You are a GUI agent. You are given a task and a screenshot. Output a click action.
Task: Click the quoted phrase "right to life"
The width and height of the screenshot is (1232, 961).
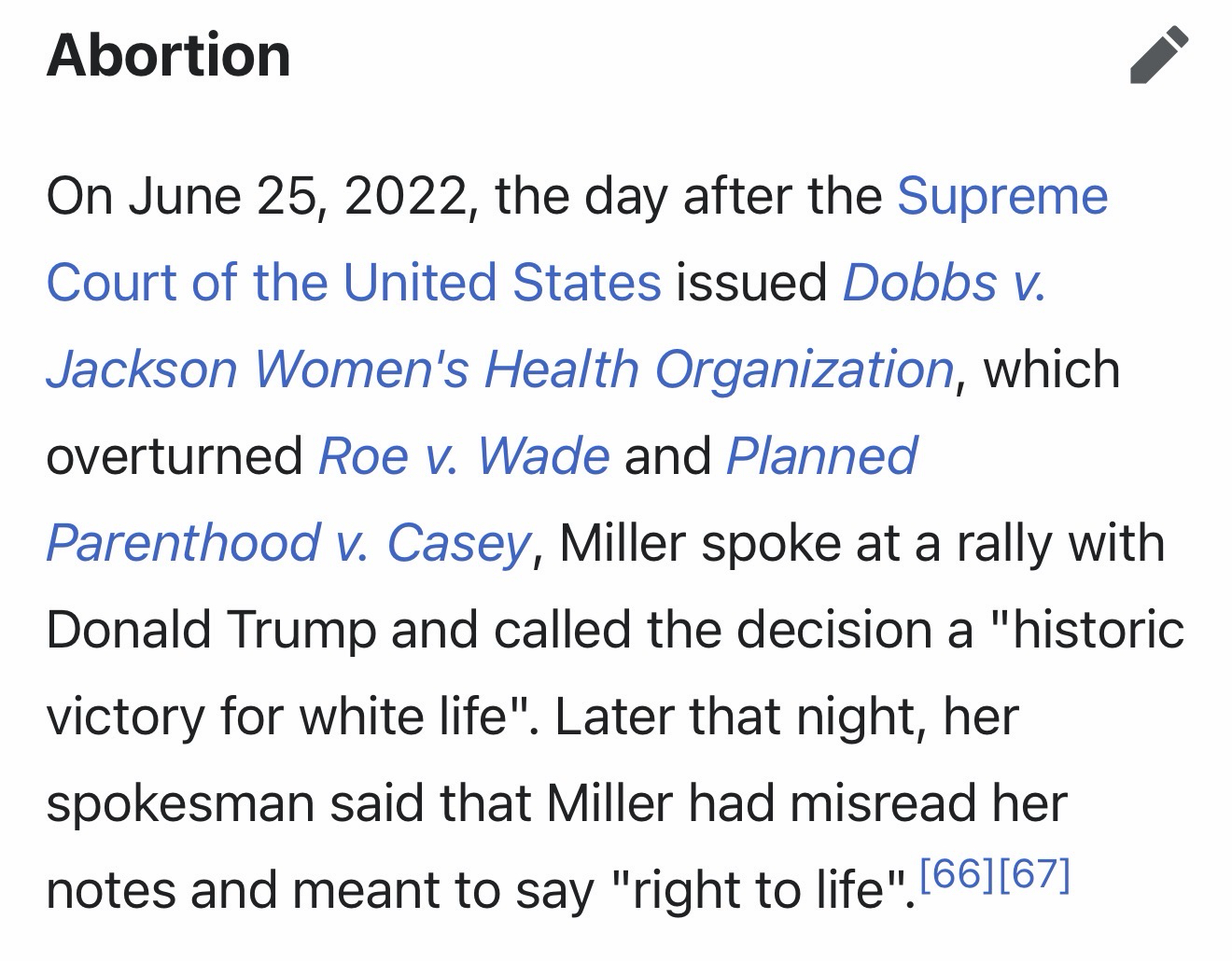761,890
